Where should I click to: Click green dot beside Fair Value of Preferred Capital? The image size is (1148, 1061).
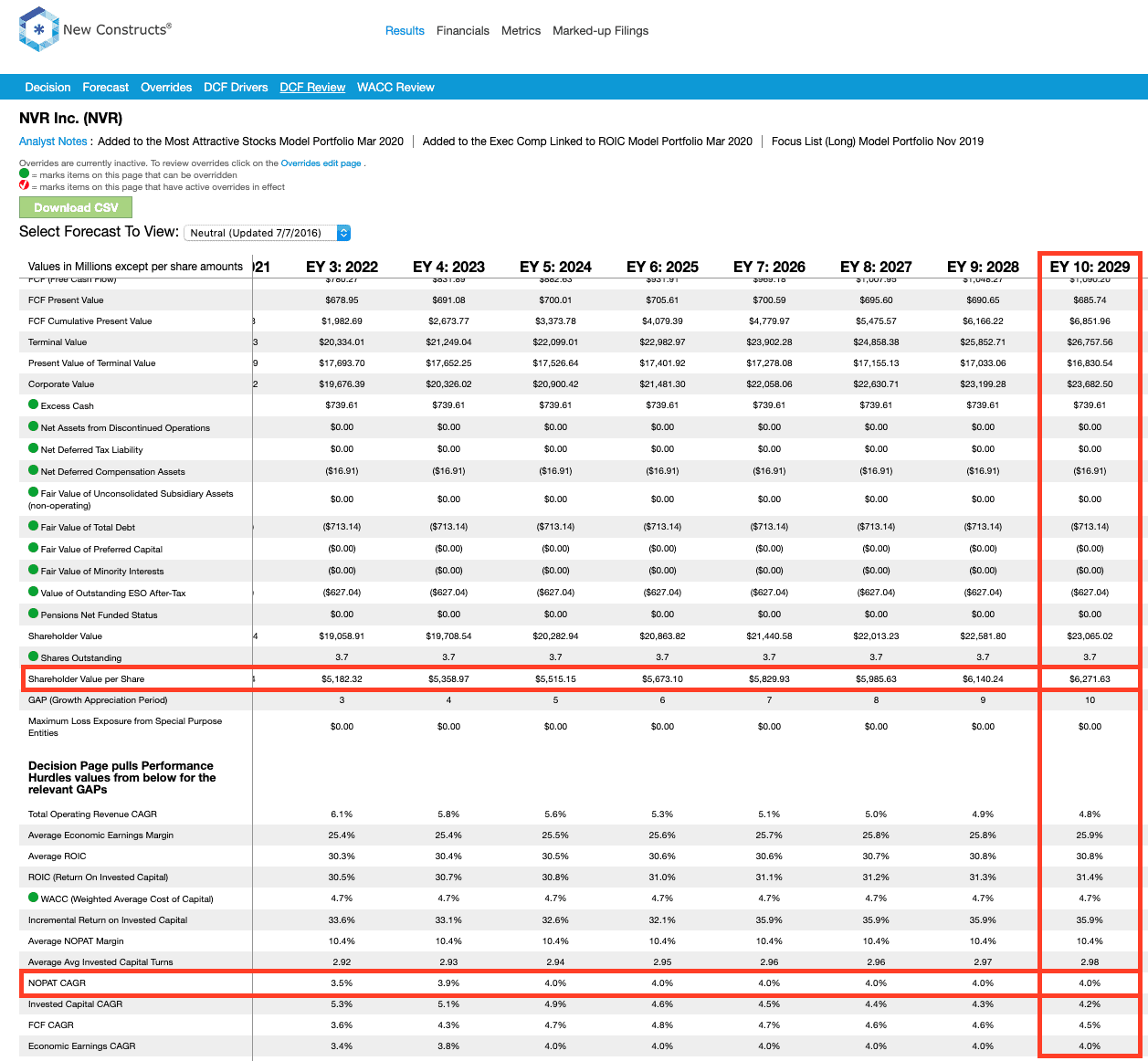coord(34,548)
